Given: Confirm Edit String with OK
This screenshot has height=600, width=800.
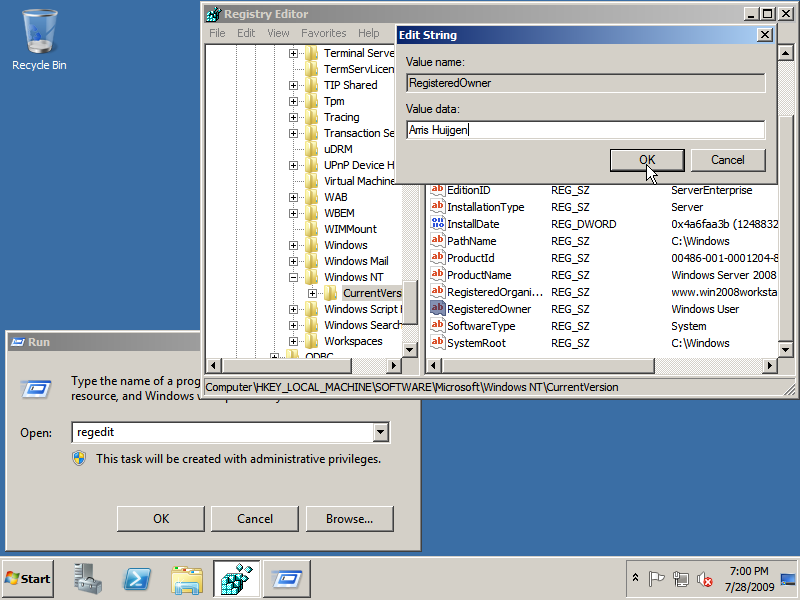Looking at the screenshot, I should pos(647,160).
